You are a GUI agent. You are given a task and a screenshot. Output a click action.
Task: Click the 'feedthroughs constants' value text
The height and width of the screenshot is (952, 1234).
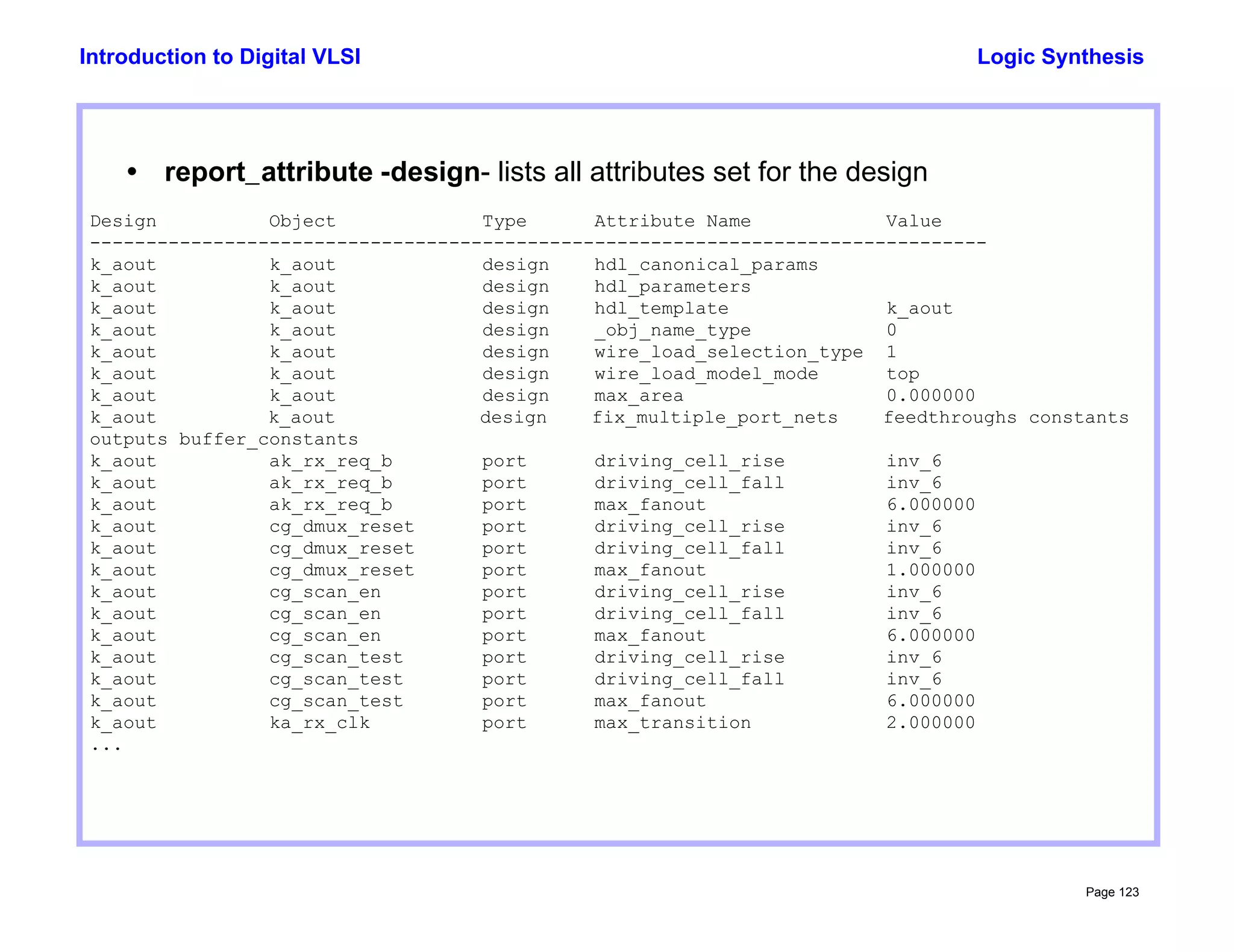coord(1006,418)
